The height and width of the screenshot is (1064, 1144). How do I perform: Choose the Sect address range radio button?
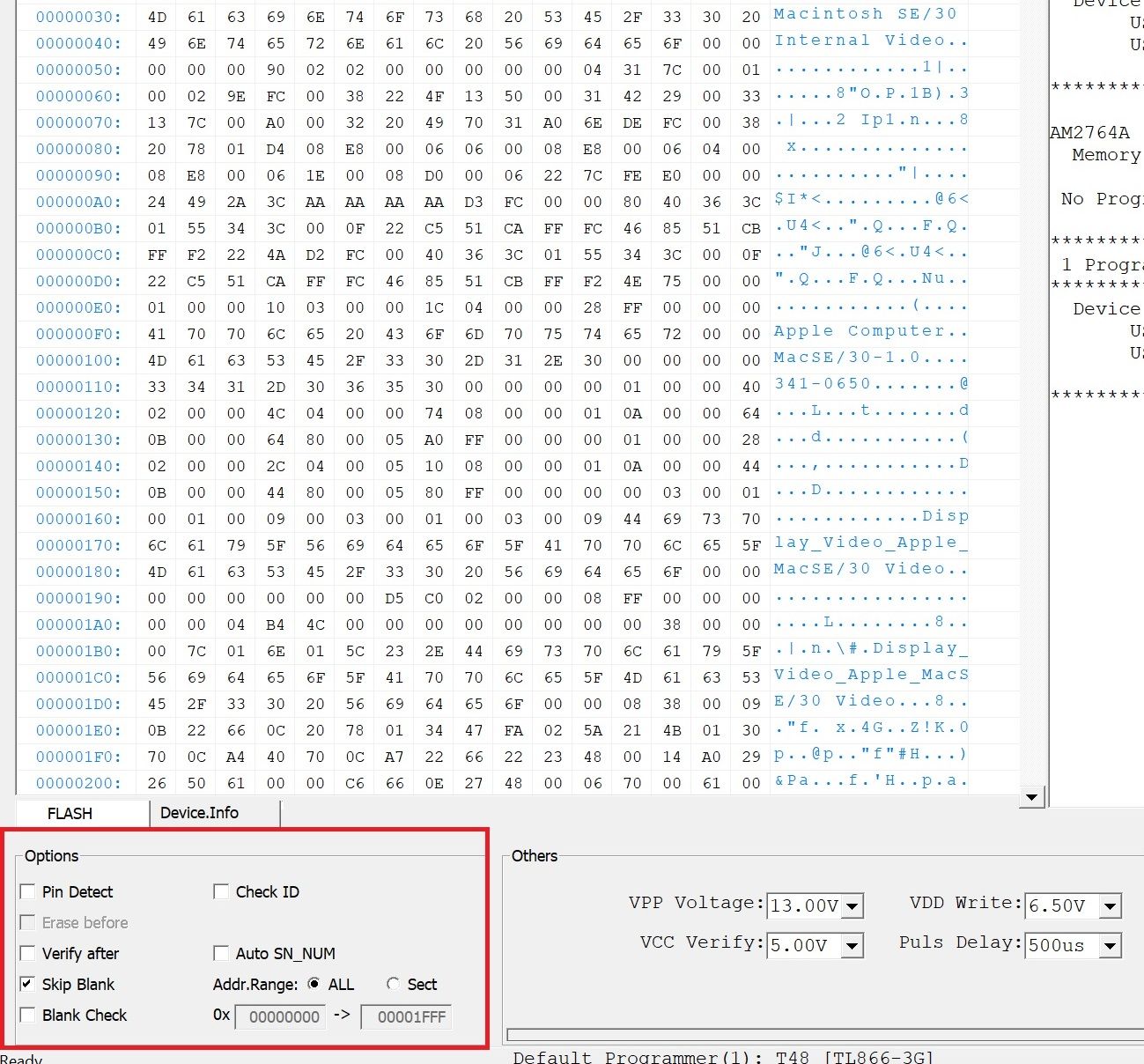393,984
